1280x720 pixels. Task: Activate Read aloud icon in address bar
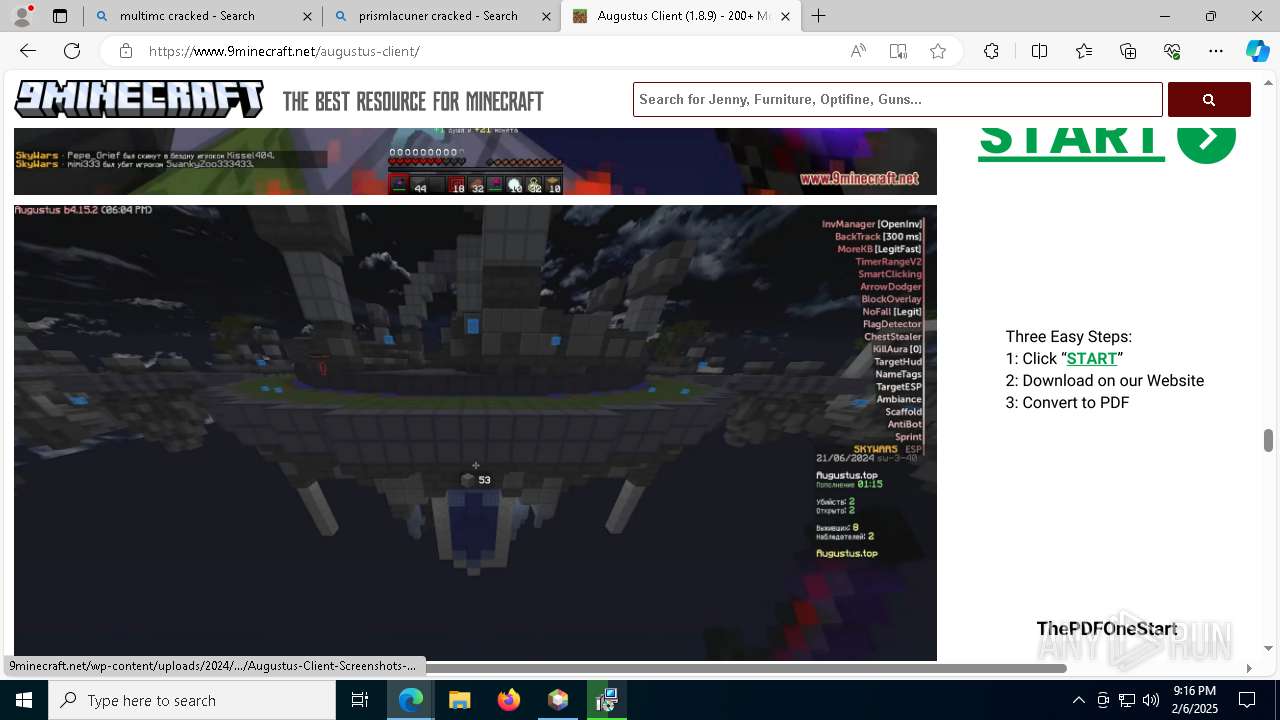(858, 51)
